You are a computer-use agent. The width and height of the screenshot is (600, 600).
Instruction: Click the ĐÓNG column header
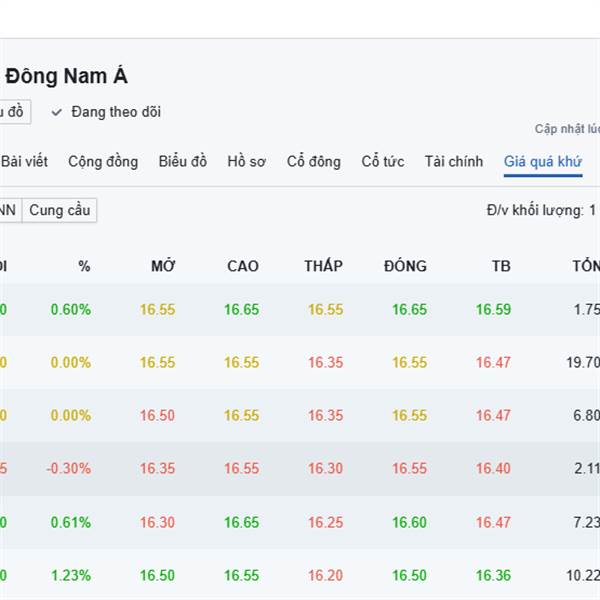point(404,266)
